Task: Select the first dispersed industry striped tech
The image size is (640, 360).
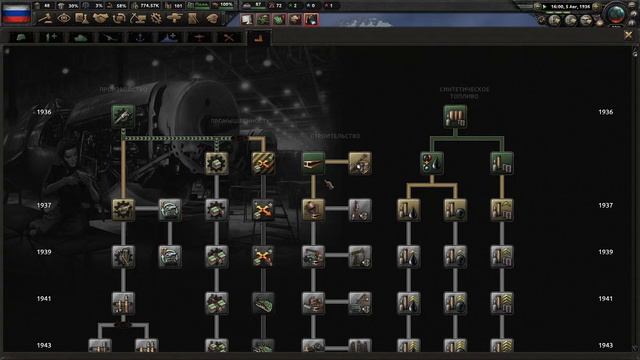Action: point(263,163)
